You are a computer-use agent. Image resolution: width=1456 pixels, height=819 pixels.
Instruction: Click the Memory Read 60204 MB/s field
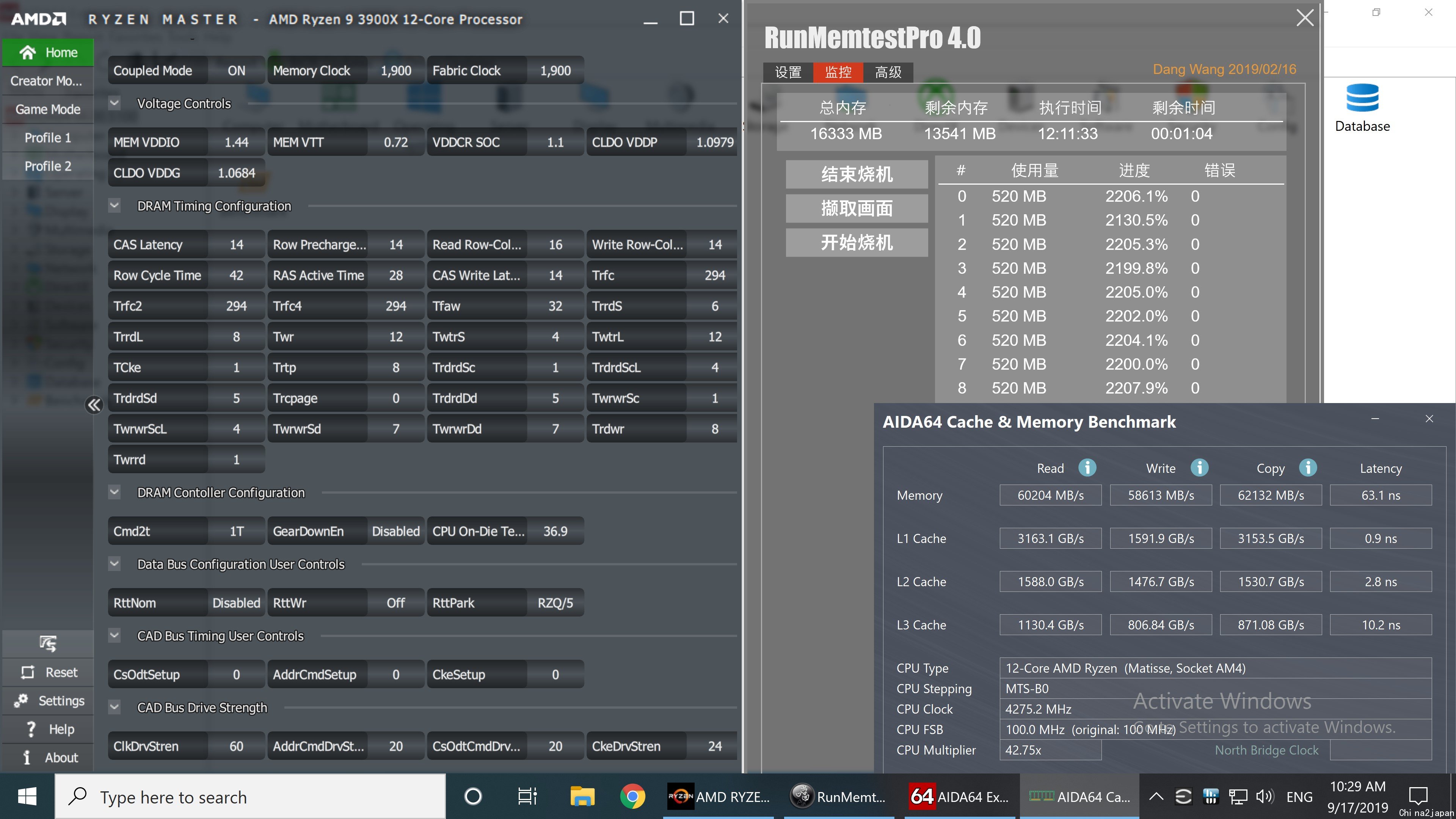(x=1050, y=495)
